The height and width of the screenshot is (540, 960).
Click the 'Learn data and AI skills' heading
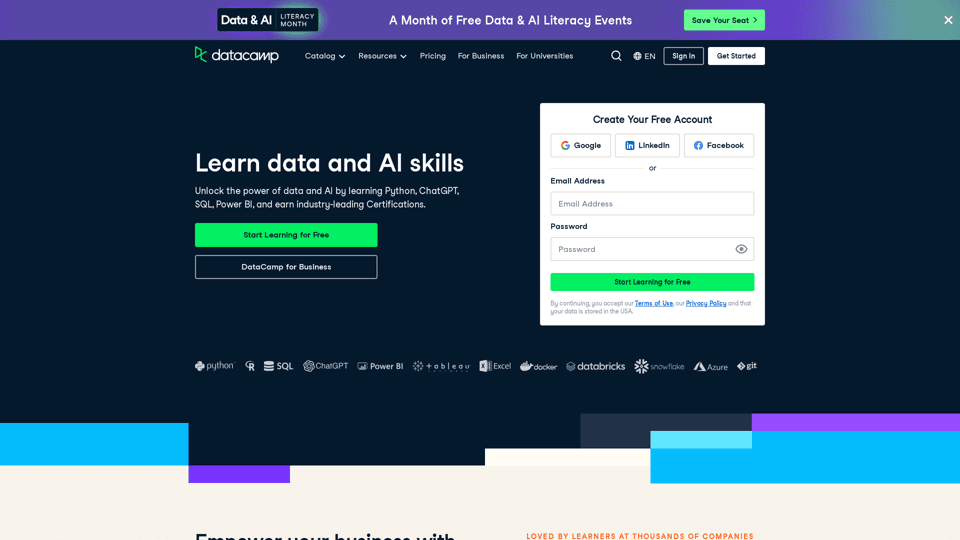pos(329,163)
